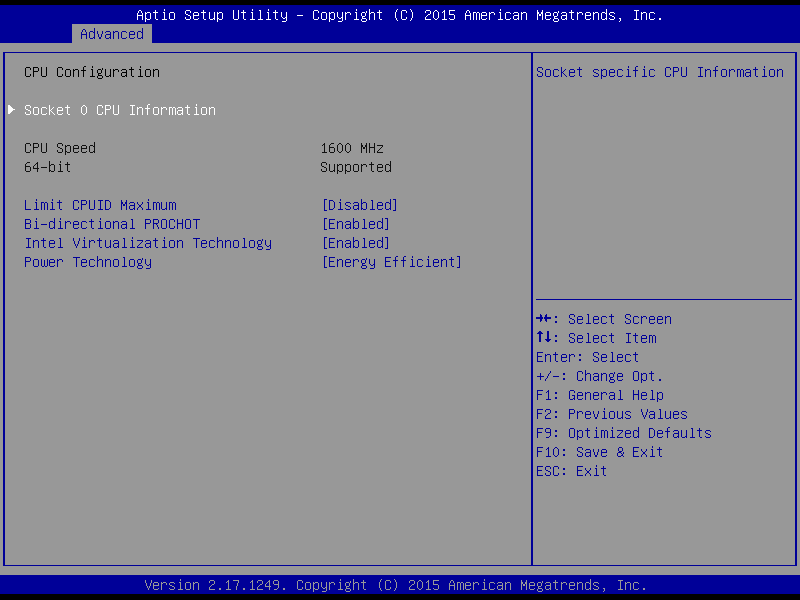
Task: Select the Power Technology setting label
Action: (88, 262)
